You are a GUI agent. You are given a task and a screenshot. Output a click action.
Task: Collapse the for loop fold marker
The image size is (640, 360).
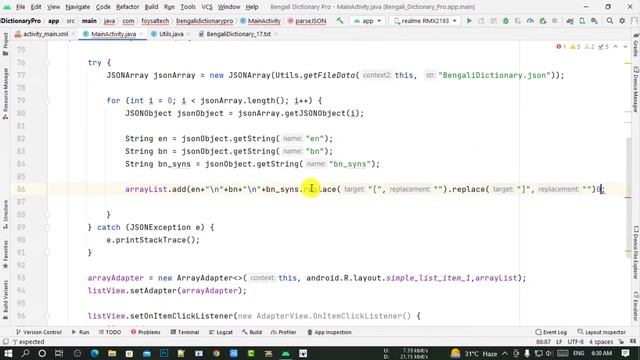[x=47, y=100]
